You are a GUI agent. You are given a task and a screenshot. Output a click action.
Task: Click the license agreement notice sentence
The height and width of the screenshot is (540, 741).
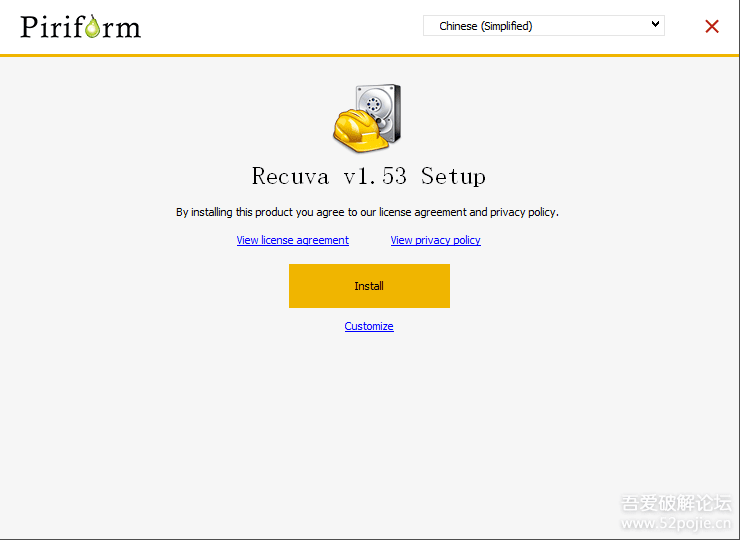point(367,212)
